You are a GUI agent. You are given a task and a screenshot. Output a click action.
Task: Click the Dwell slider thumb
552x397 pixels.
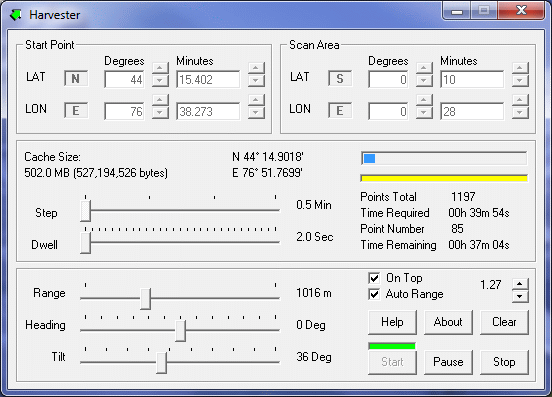[86, 243]
